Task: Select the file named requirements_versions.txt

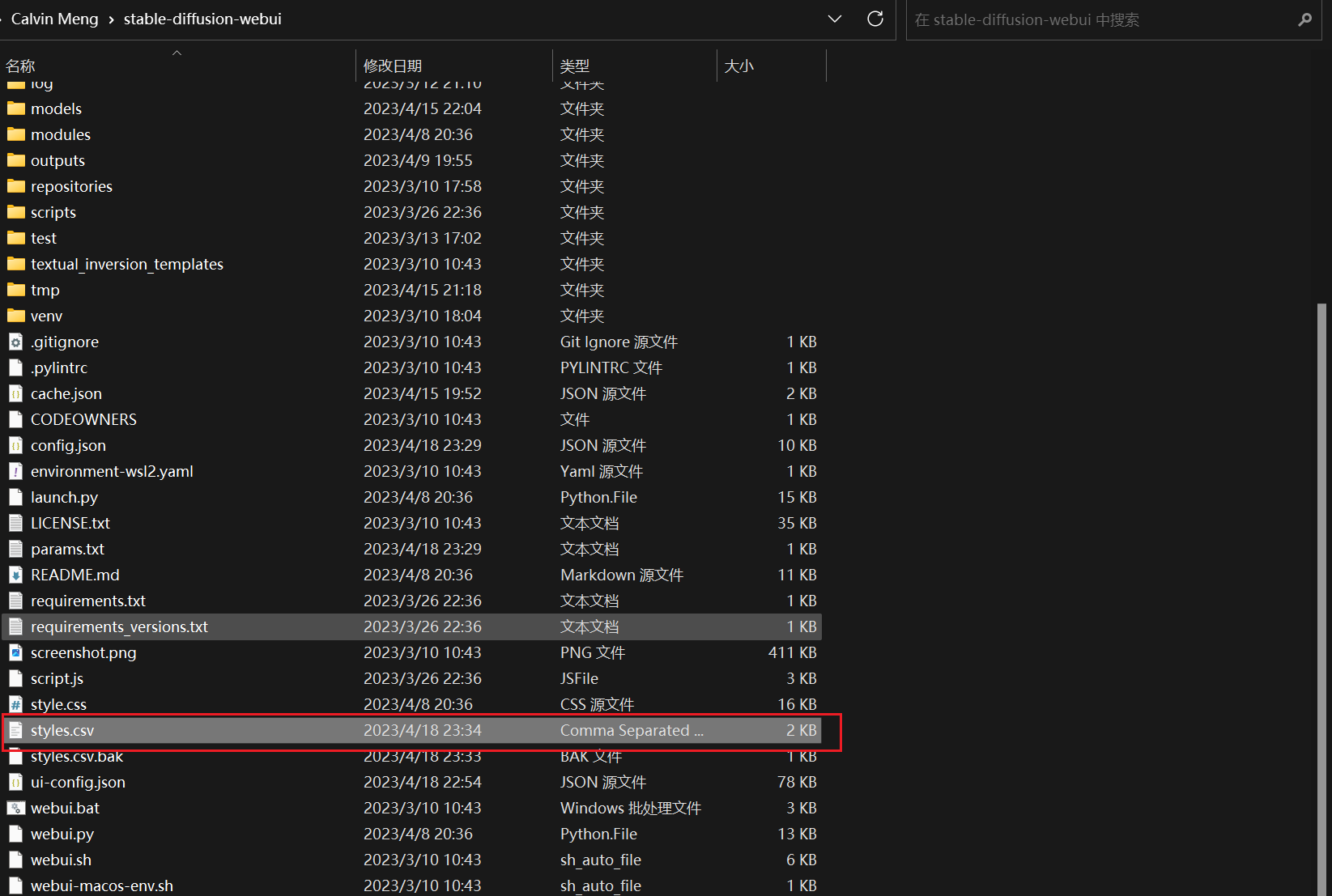Action: (412, 626)
